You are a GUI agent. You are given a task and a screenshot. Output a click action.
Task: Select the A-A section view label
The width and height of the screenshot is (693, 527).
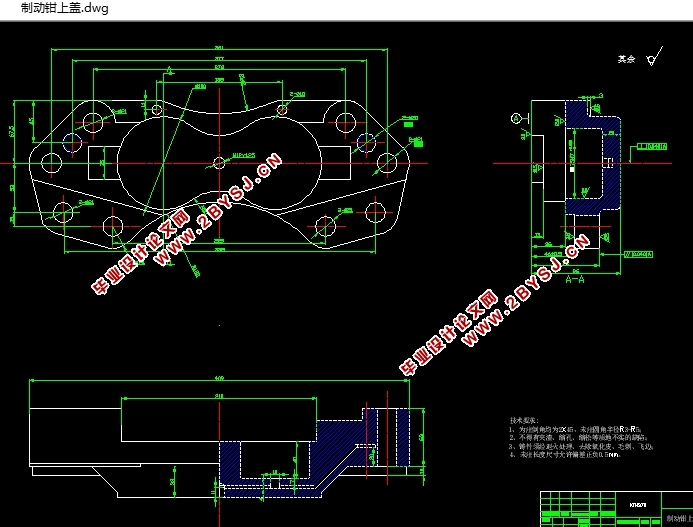[x=575, y=279]
